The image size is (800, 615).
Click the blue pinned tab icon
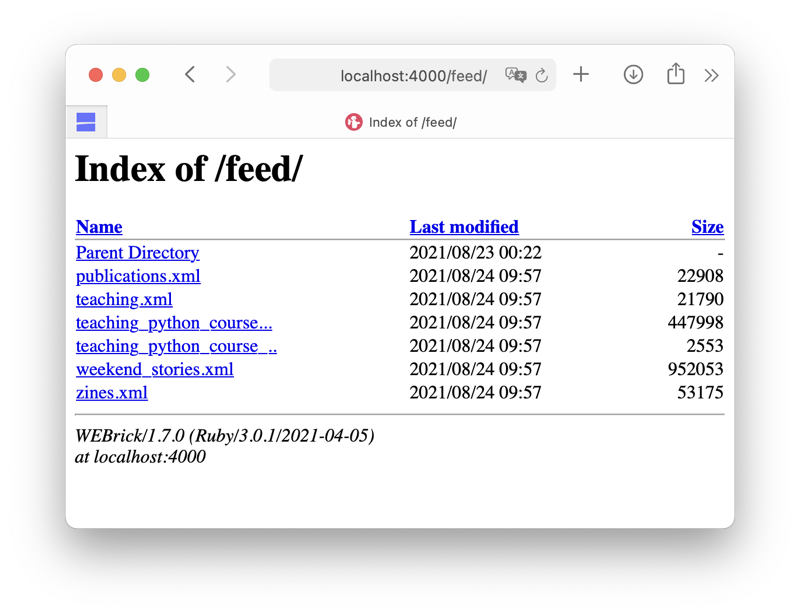(x=86, y=122)
